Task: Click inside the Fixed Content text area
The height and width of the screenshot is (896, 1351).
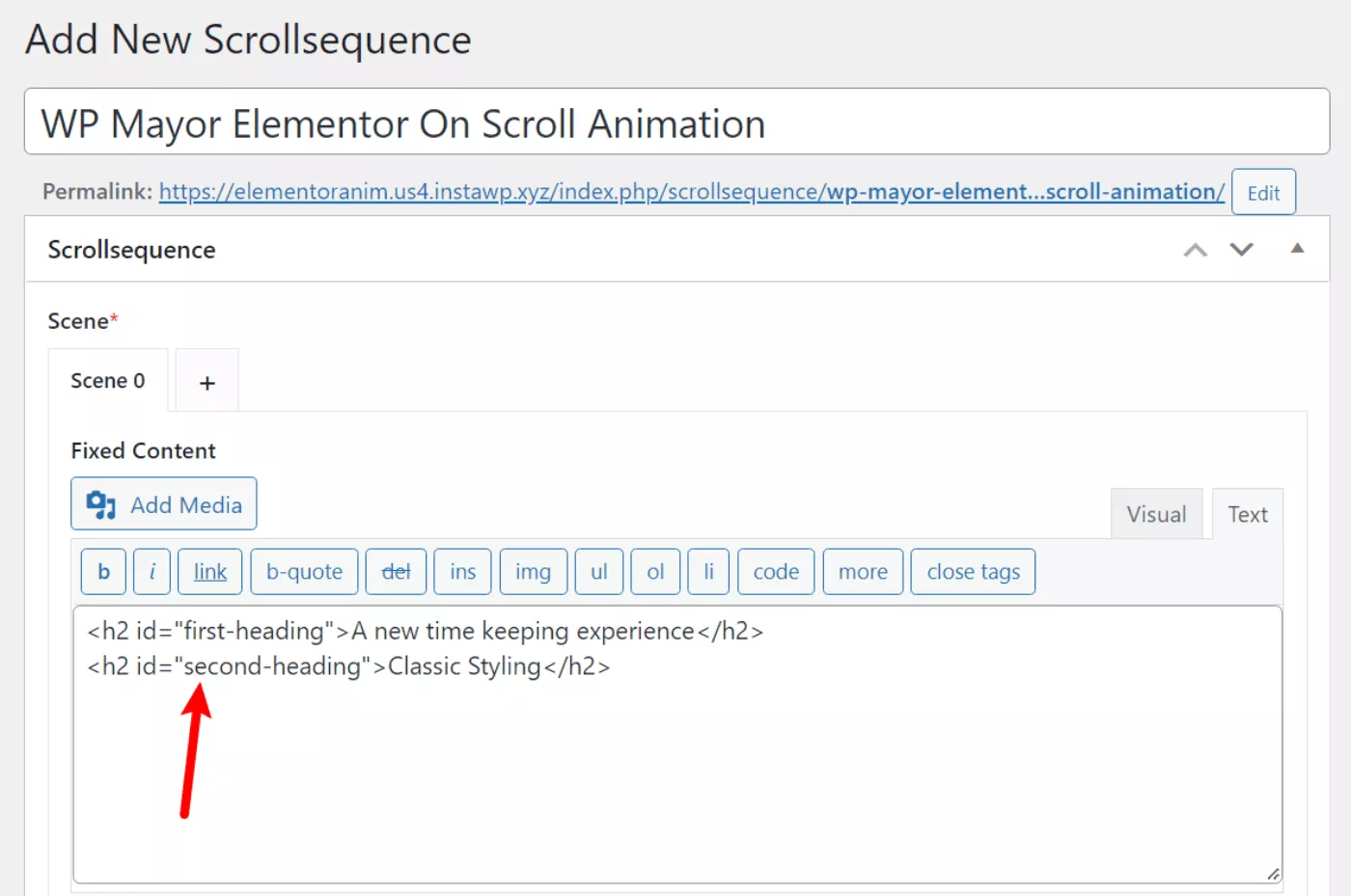Action: click(x=677, y=745)
